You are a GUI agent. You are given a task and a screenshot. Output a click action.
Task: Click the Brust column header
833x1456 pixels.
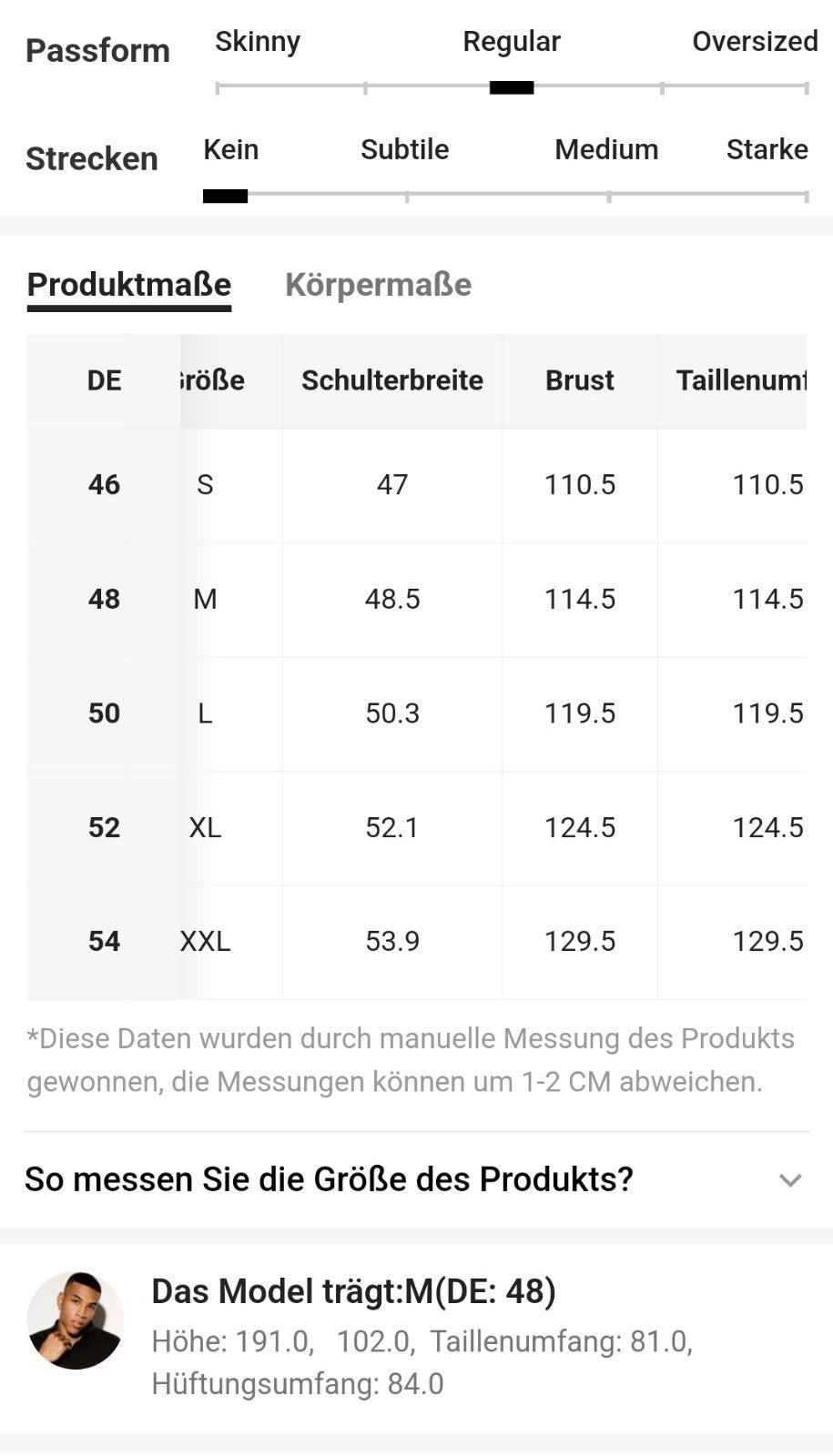click(x=580, y=380)
